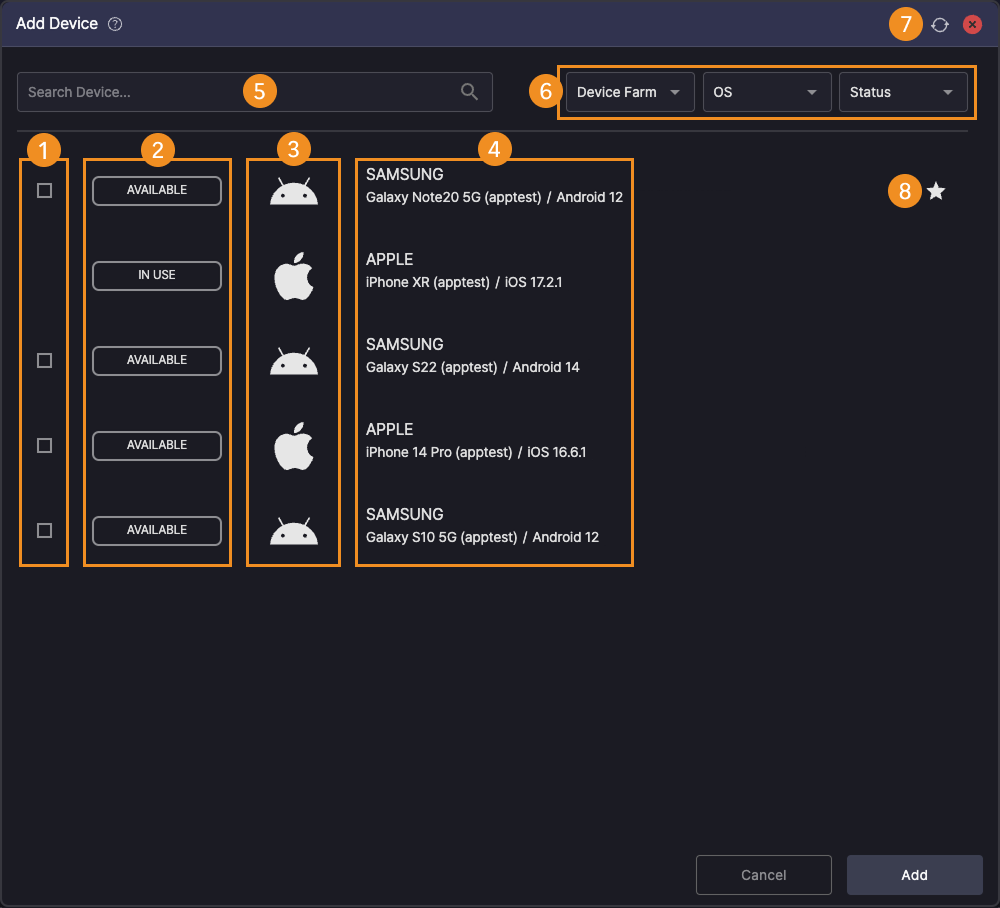Click the Android icon for Galaxy S10 5G
Viewport: 1000px width, 908px height.
pyautogui.click(x=294, y=532)
